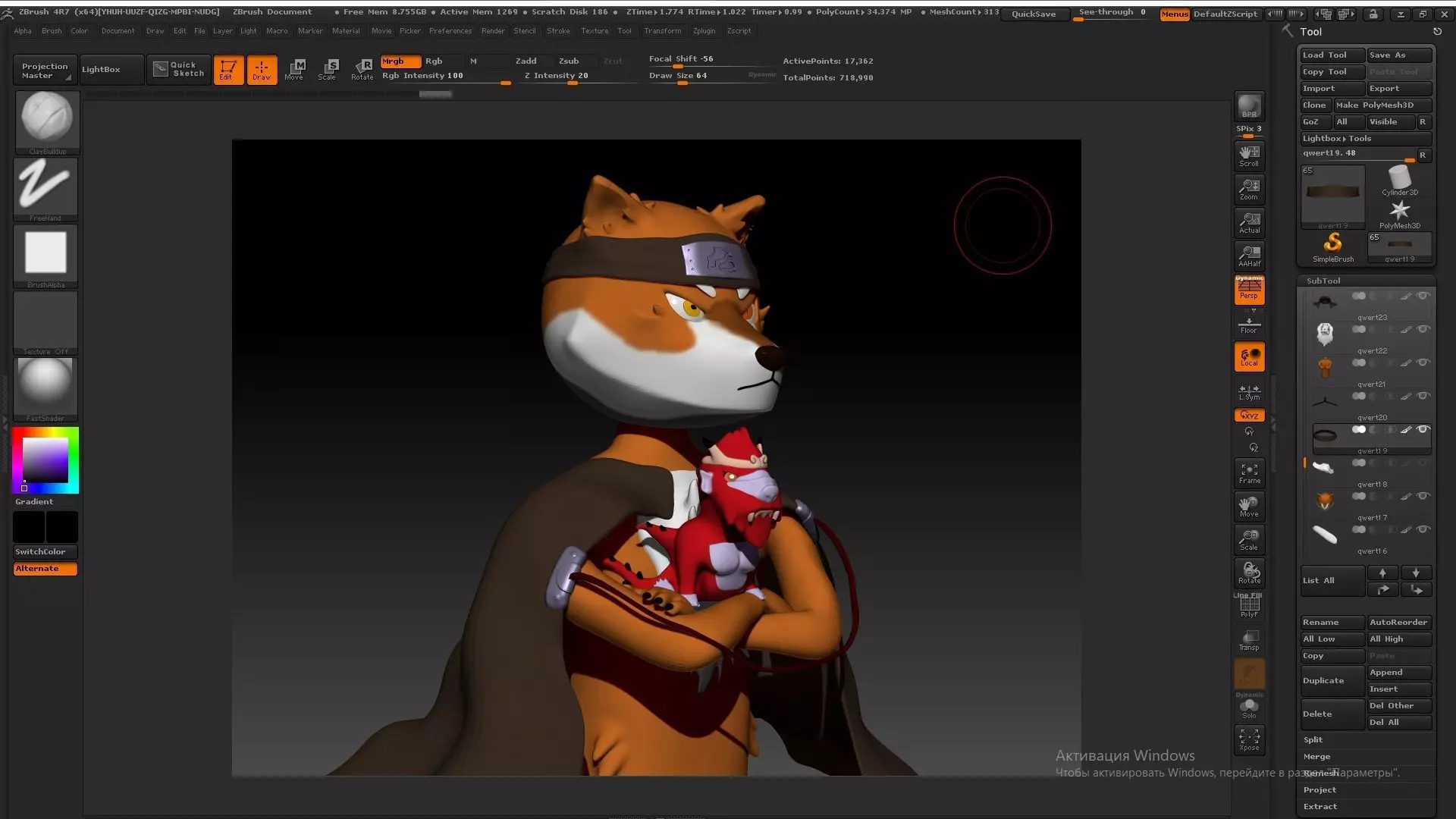Activate Draw mode button
1456x819 pixels.
pyautogui.click(x=262, y=70)
